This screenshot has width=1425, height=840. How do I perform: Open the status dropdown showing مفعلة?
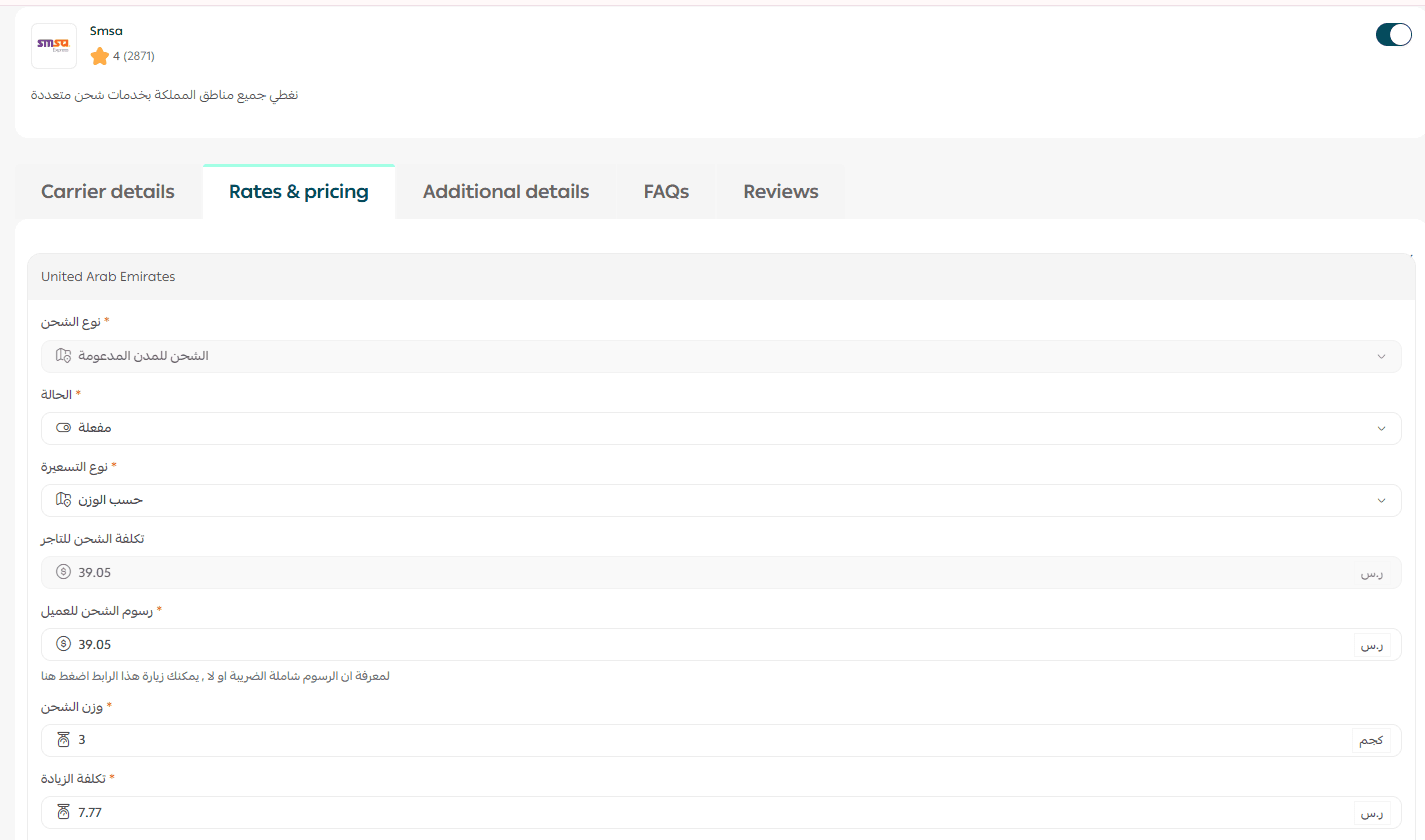pos(720,428)
